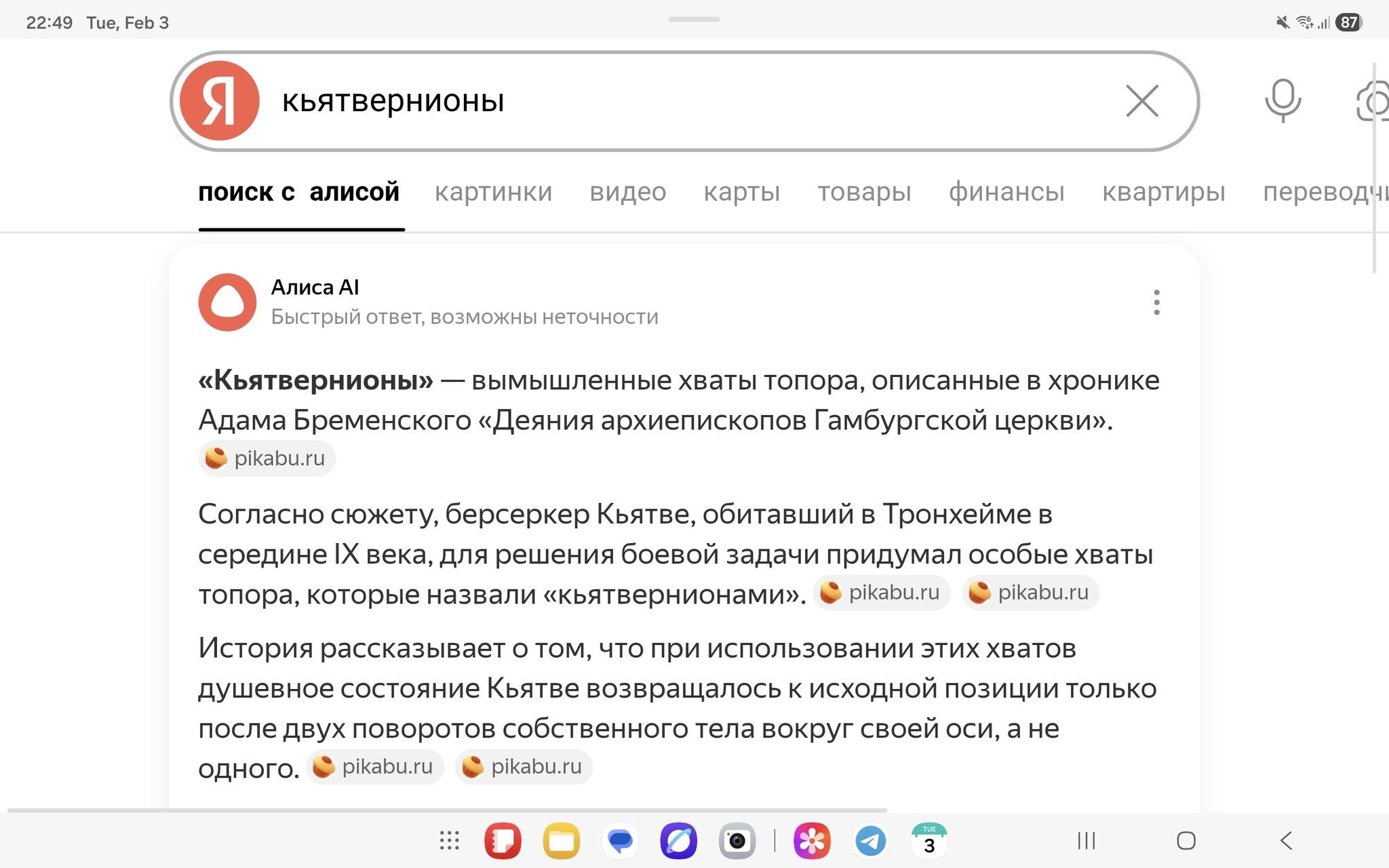
Task: Open the Финансы tab
Action: pos(1006,192)
